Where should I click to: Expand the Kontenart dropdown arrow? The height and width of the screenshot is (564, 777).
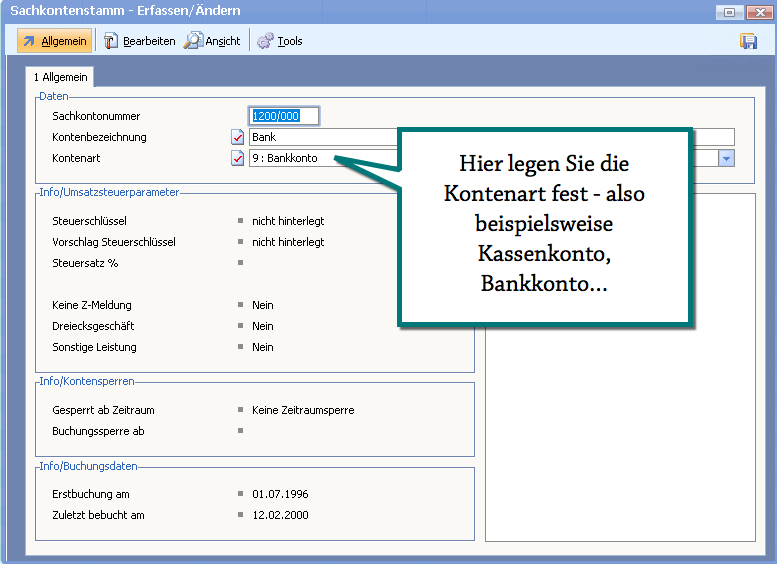(x=727, y=158)
